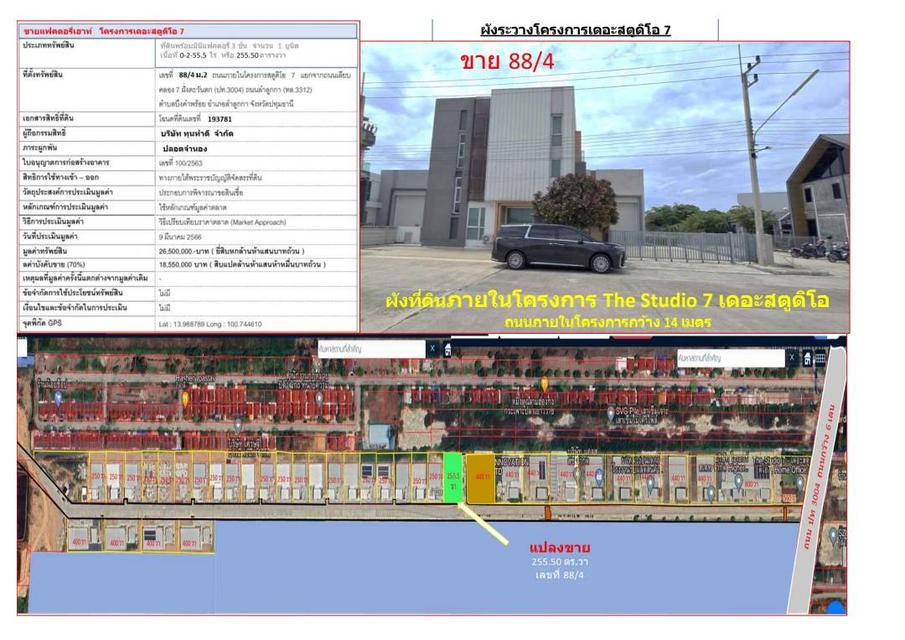The width and height of the screenshot is (905, 640).
Task: Open the building photo labeled ขาย 88/4
Action: pyautogui.click(x=605, y=186)
